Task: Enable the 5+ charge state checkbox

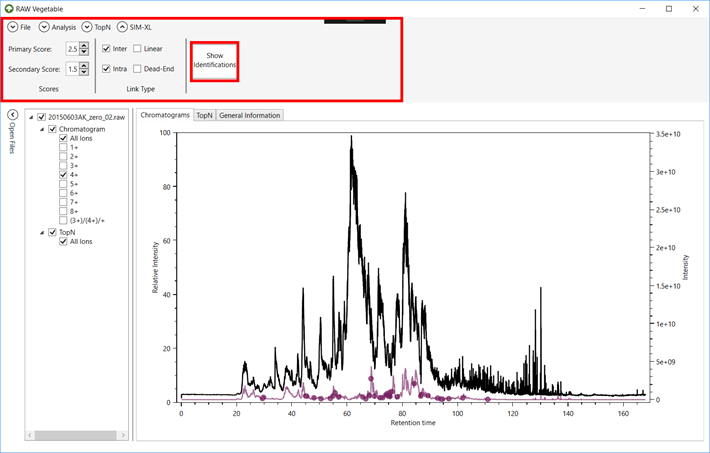Action: pyautogui.click(x=63, y=184)
